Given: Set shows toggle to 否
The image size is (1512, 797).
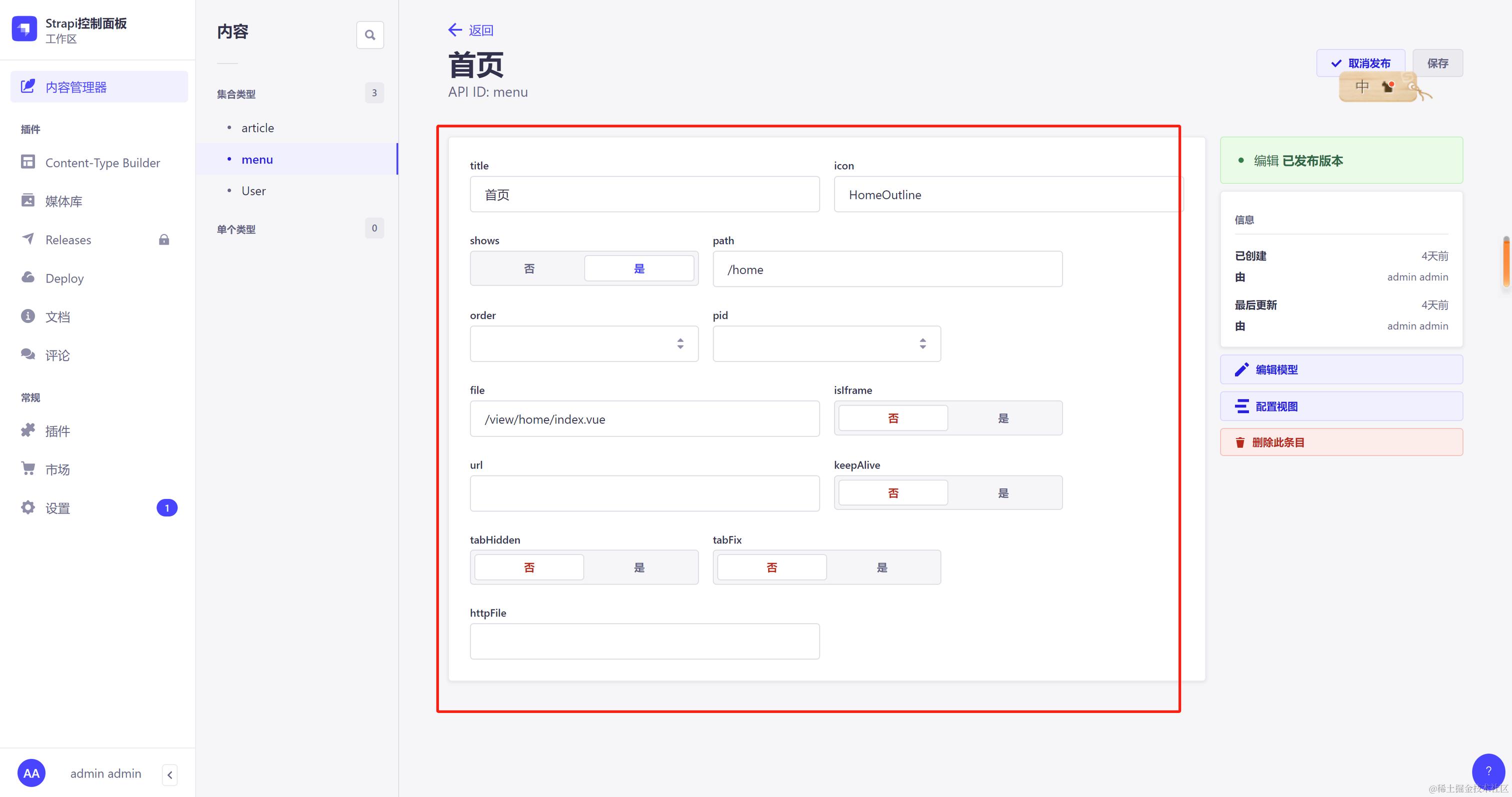Looking at the screenshot, I should (529, 269).
